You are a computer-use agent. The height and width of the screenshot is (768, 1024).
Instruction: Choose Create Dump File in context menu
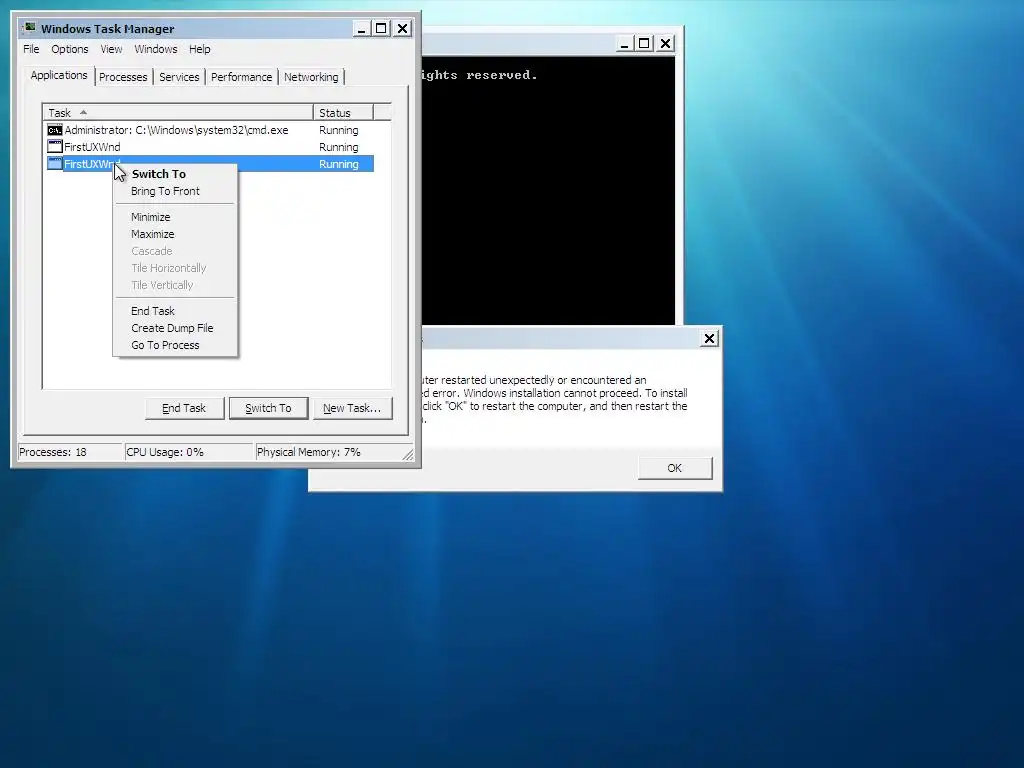(x=175, y=328)
